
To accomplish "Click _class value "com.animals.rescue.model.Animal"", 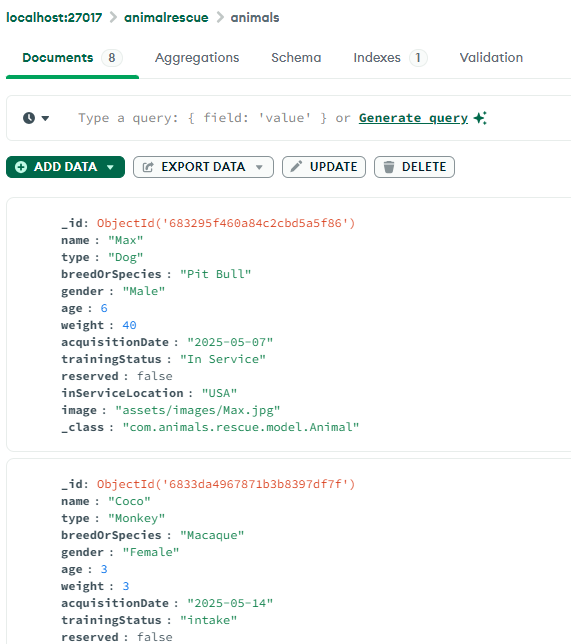I will (241, 428).
